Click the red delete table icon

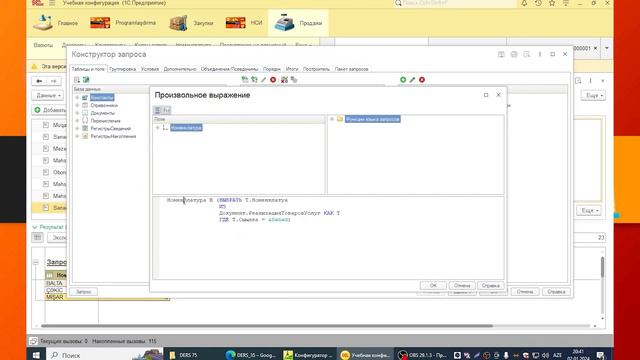[273, 80]
